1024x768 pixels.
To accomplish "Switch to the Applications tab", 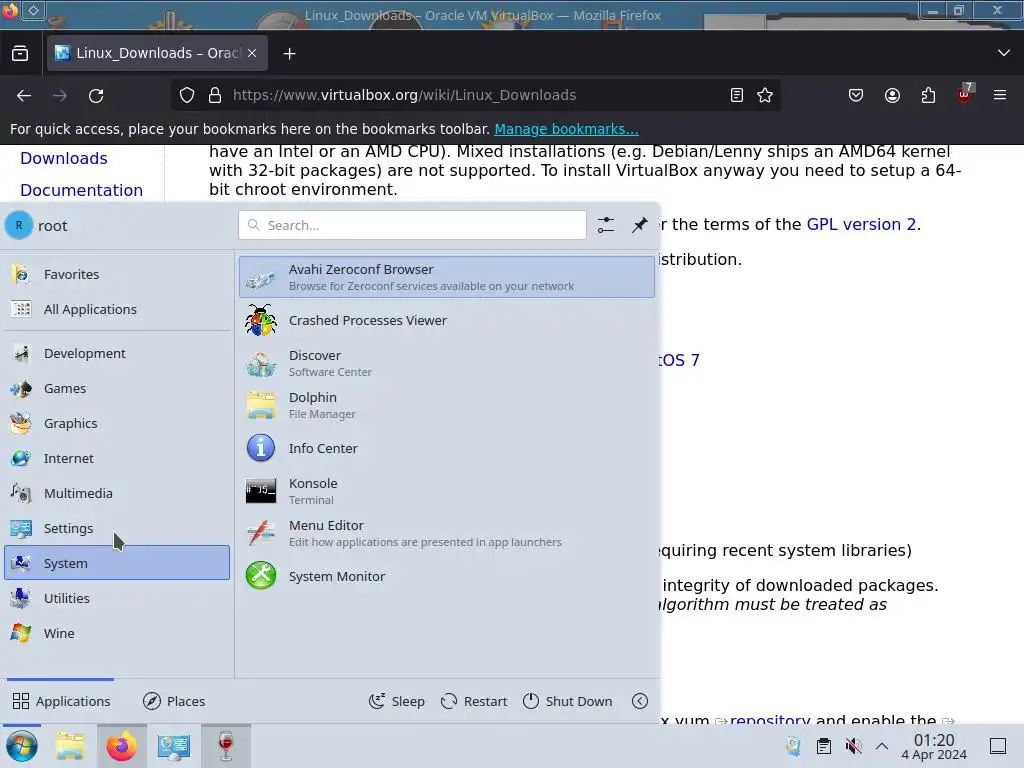I will pos(61,701).
